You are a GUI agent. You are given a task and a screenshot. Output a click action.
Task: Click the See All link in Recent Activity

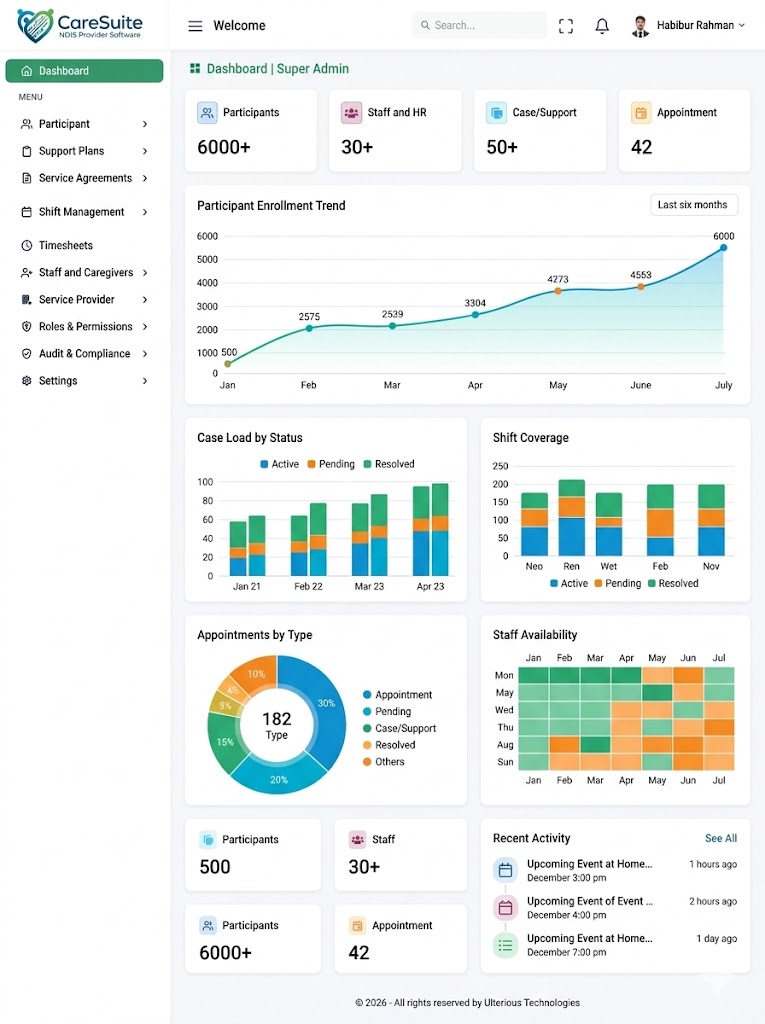(x=721, y=839)
